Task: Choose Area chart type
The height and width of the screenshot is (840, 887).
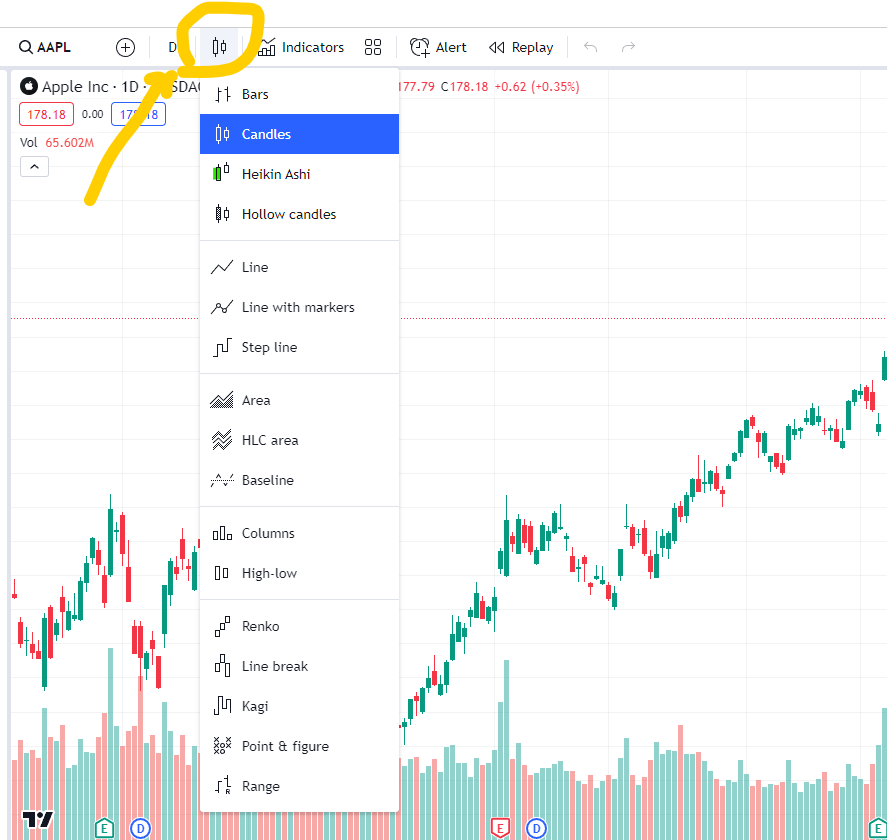Action: coord(299,400)
